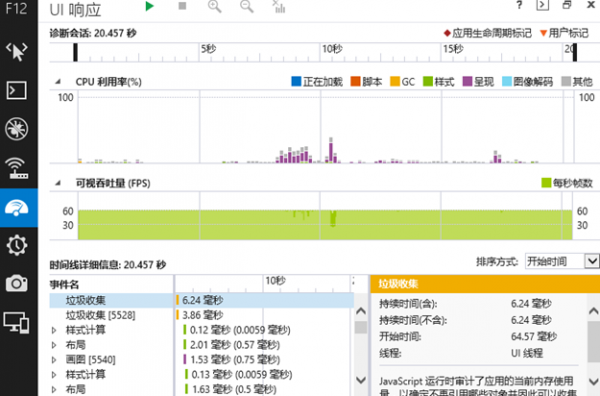Click the 用户标记 legend label

point(569,33)
